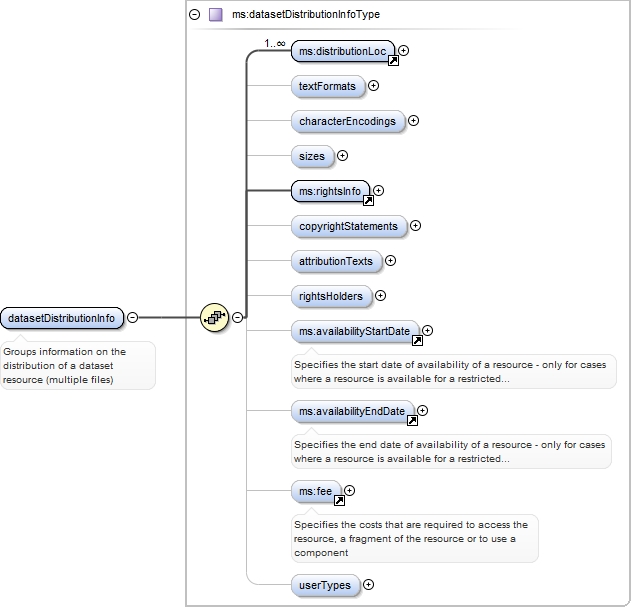Click the reference arrow on ms:fee

tap(339, 501)
